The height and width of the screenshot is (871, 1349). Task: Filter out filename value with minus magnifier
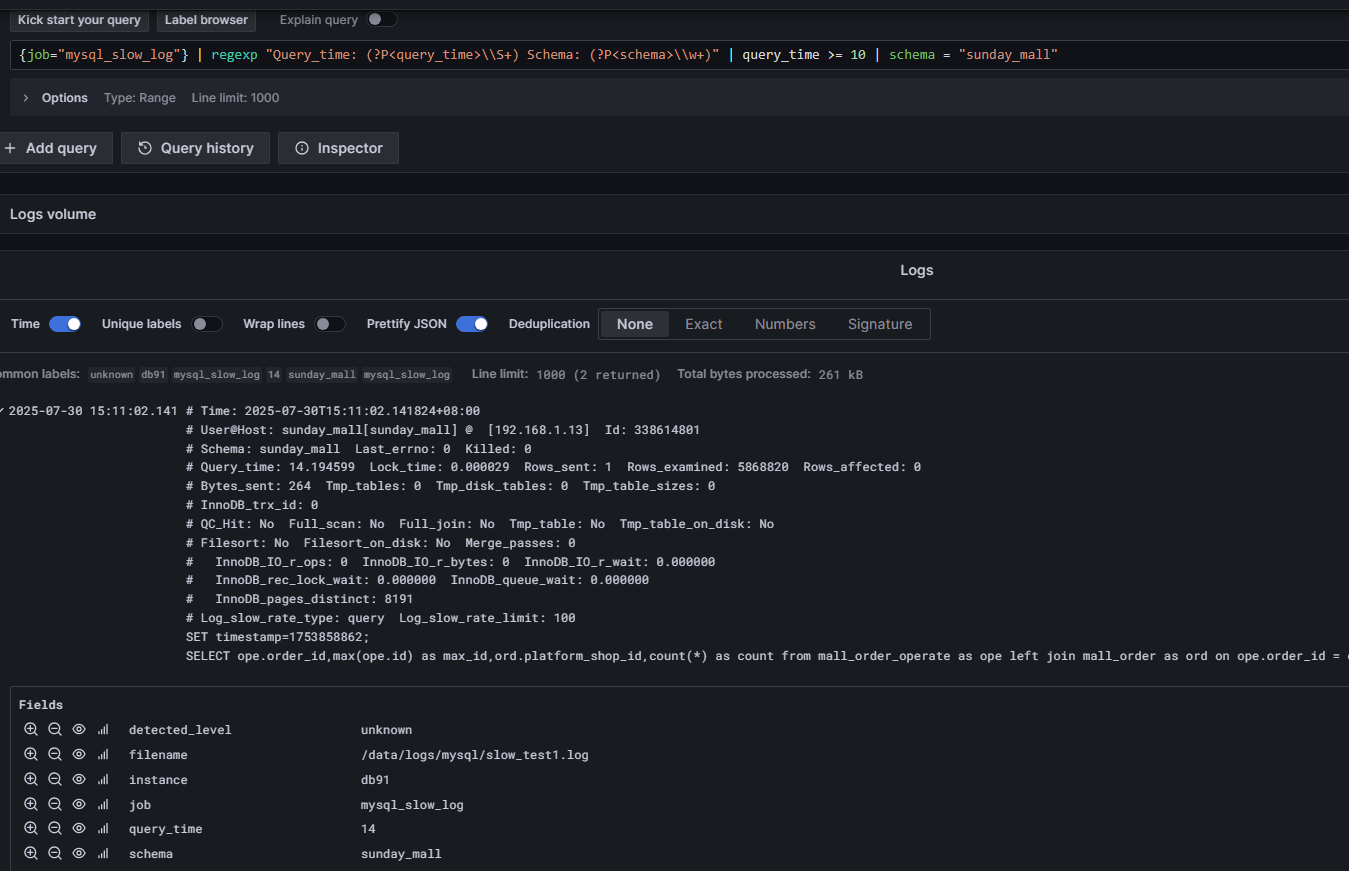click(55, 755)
